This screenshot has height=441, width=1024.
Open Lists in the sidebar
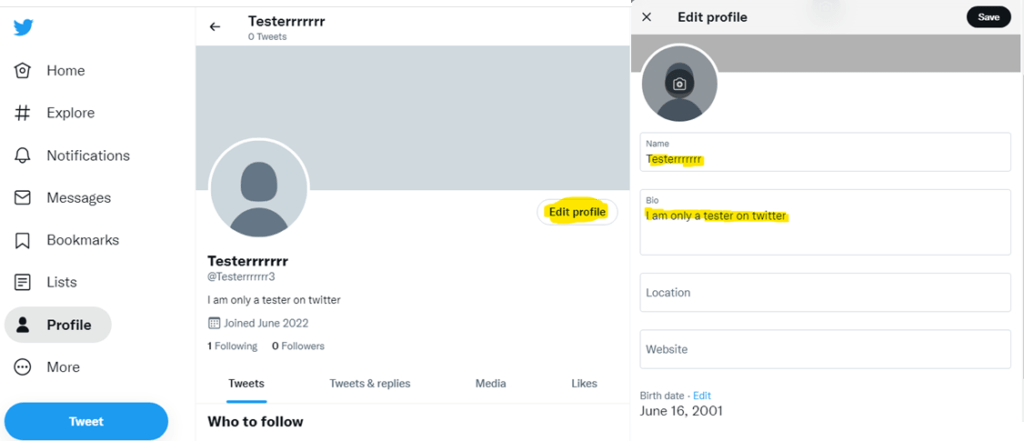tap(45, 282)
